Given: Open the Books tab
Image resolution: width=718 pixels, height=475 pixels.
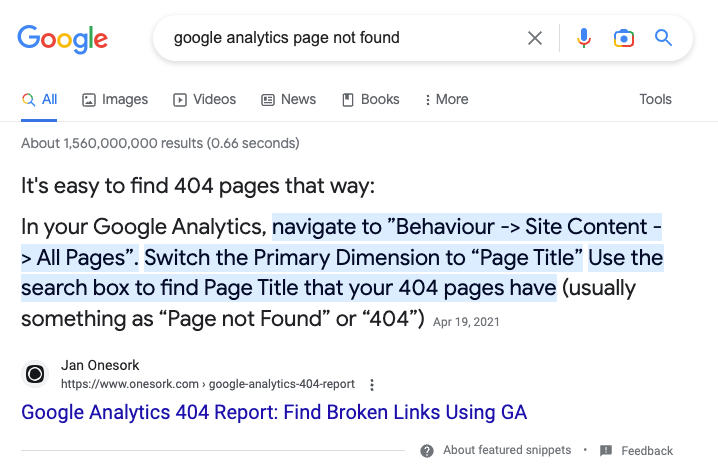Looking at the screenshot, I should tap(371, 99).
